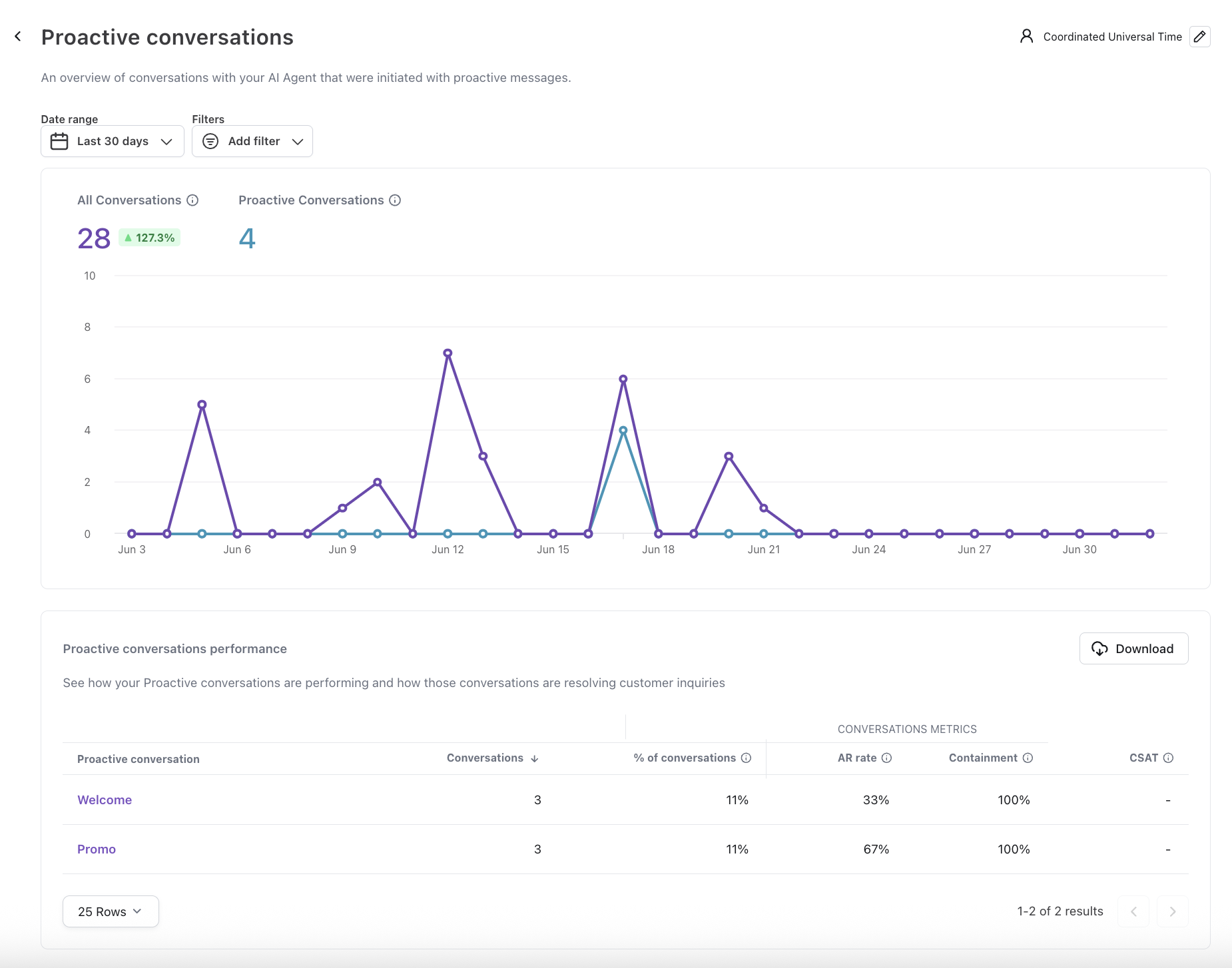
Task: Click the pencil icon to edit timezone
Action: pos(1199,37)
